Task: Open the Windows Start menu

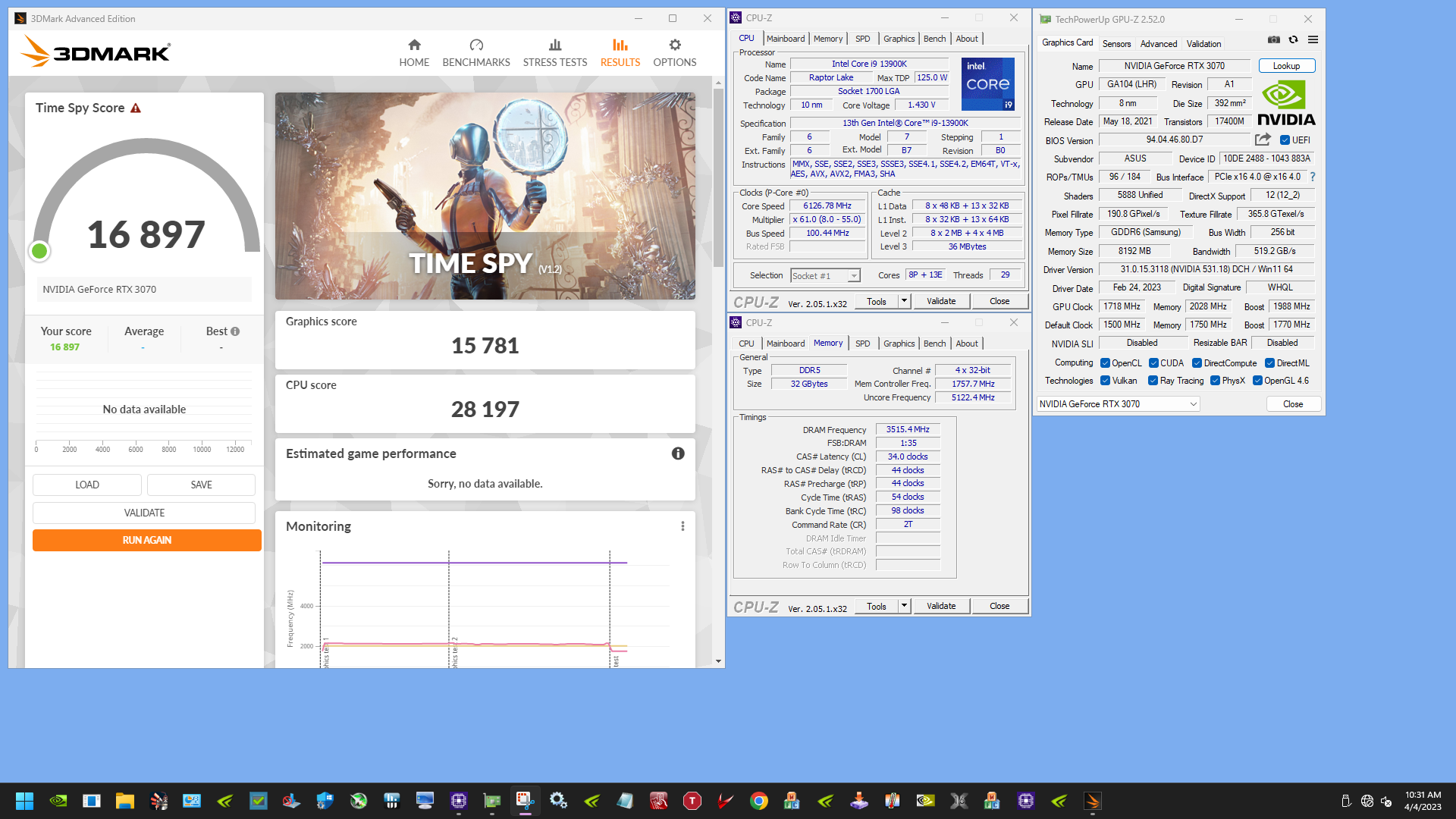Action: tap(24, 801)
